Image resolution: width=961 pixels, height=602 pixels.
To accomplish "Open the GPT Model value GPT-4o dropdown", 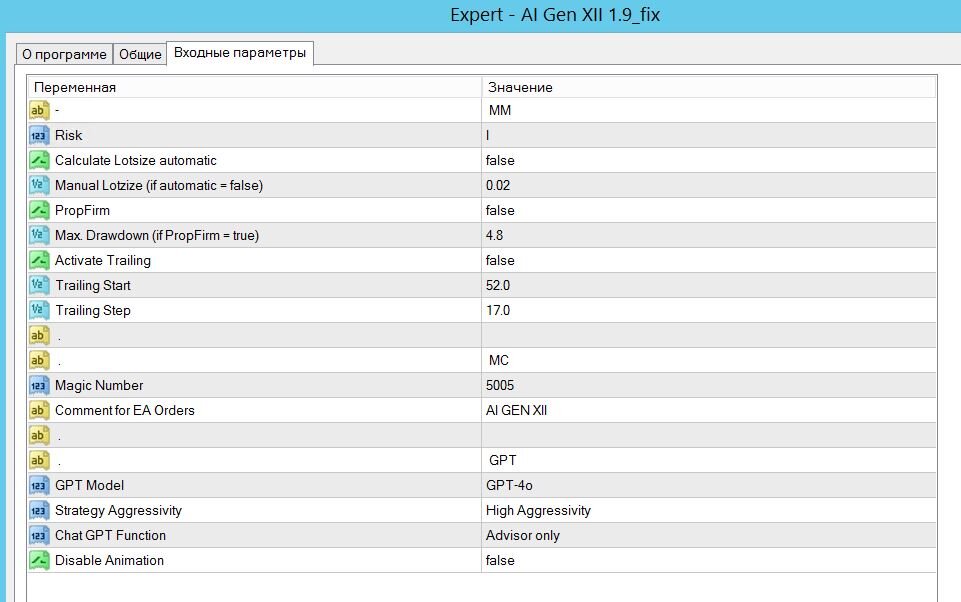I will (708, 486).
